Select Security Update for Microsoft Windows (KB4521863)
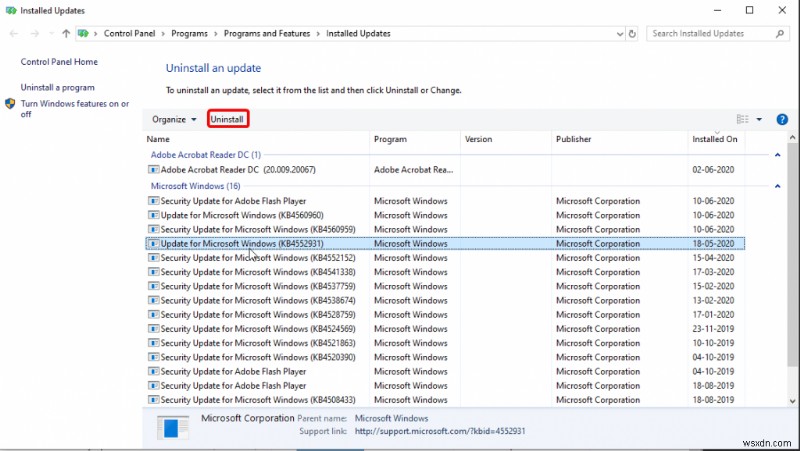Image resolution: width=800 pixels, height=451 pixels. point(445,343)
